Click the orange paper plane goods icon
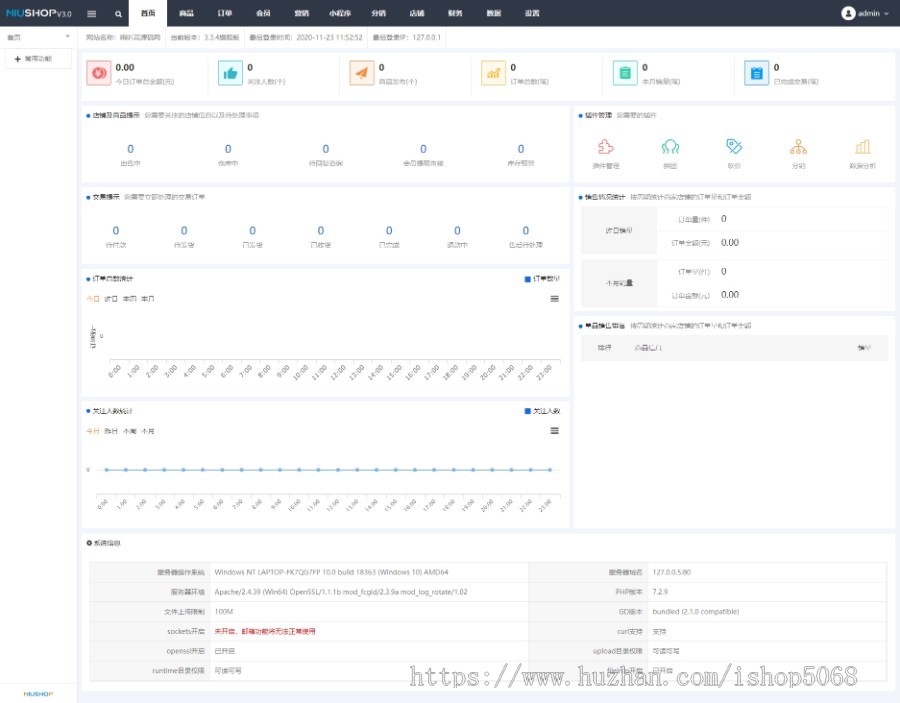900x703 pixels. click(361, 72)
